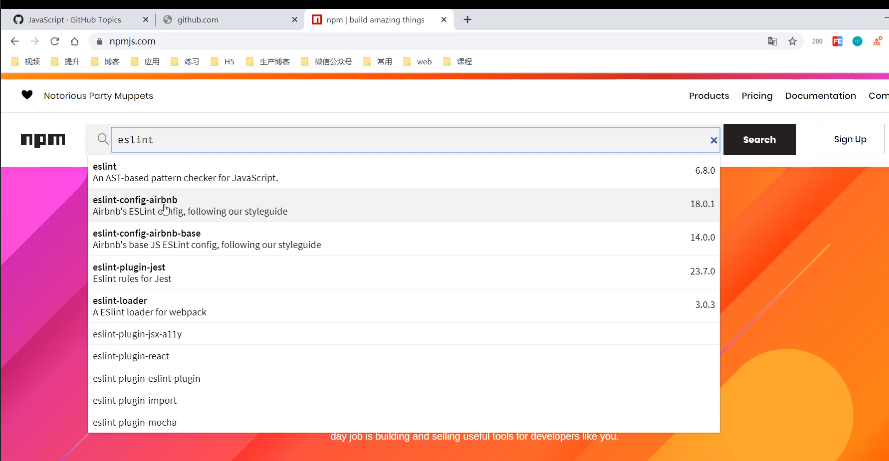
Task: Open the bookmark folder left of H5
Action: (185, 61)
